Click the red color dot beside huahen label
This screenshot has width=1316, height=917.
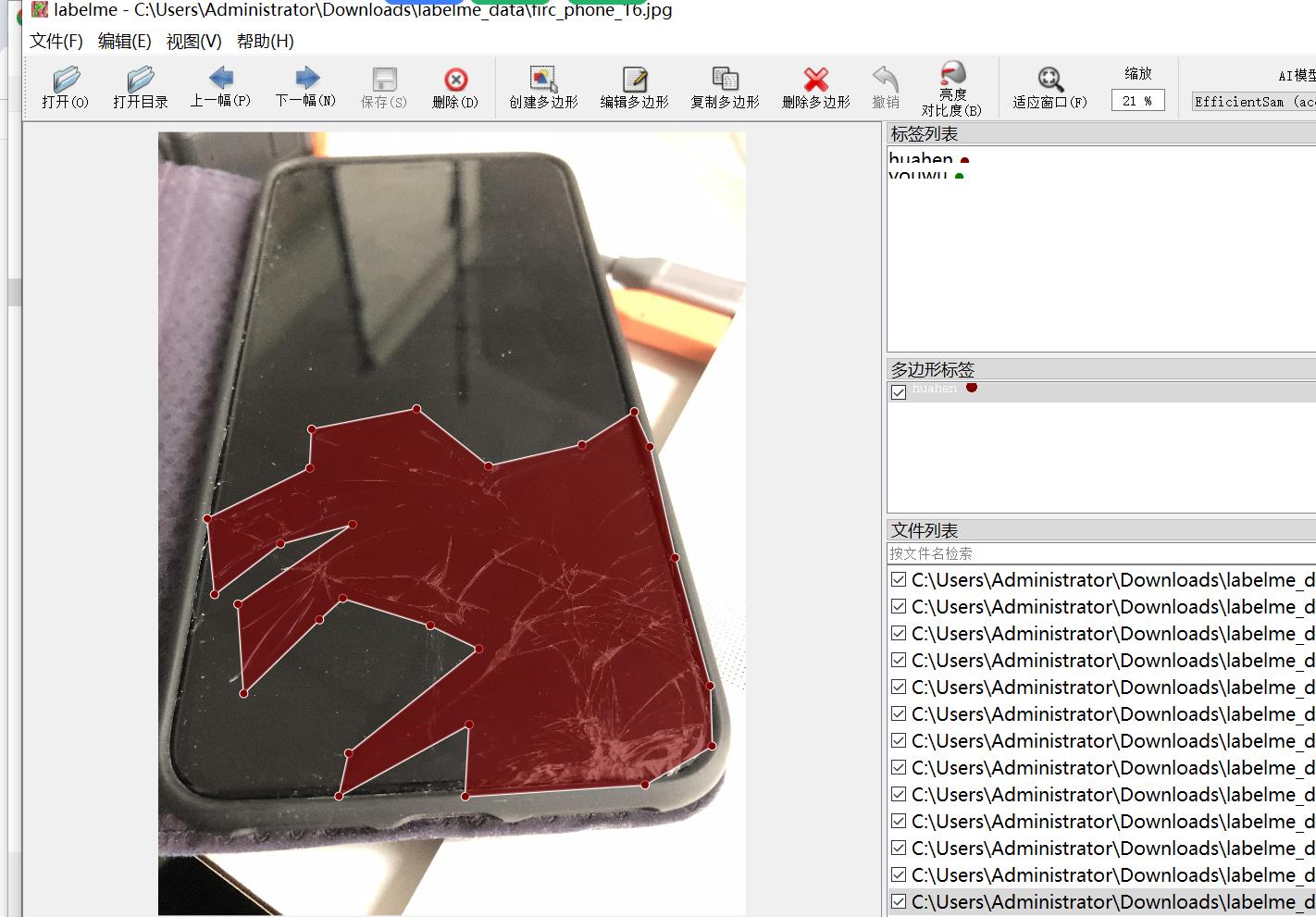964,161
